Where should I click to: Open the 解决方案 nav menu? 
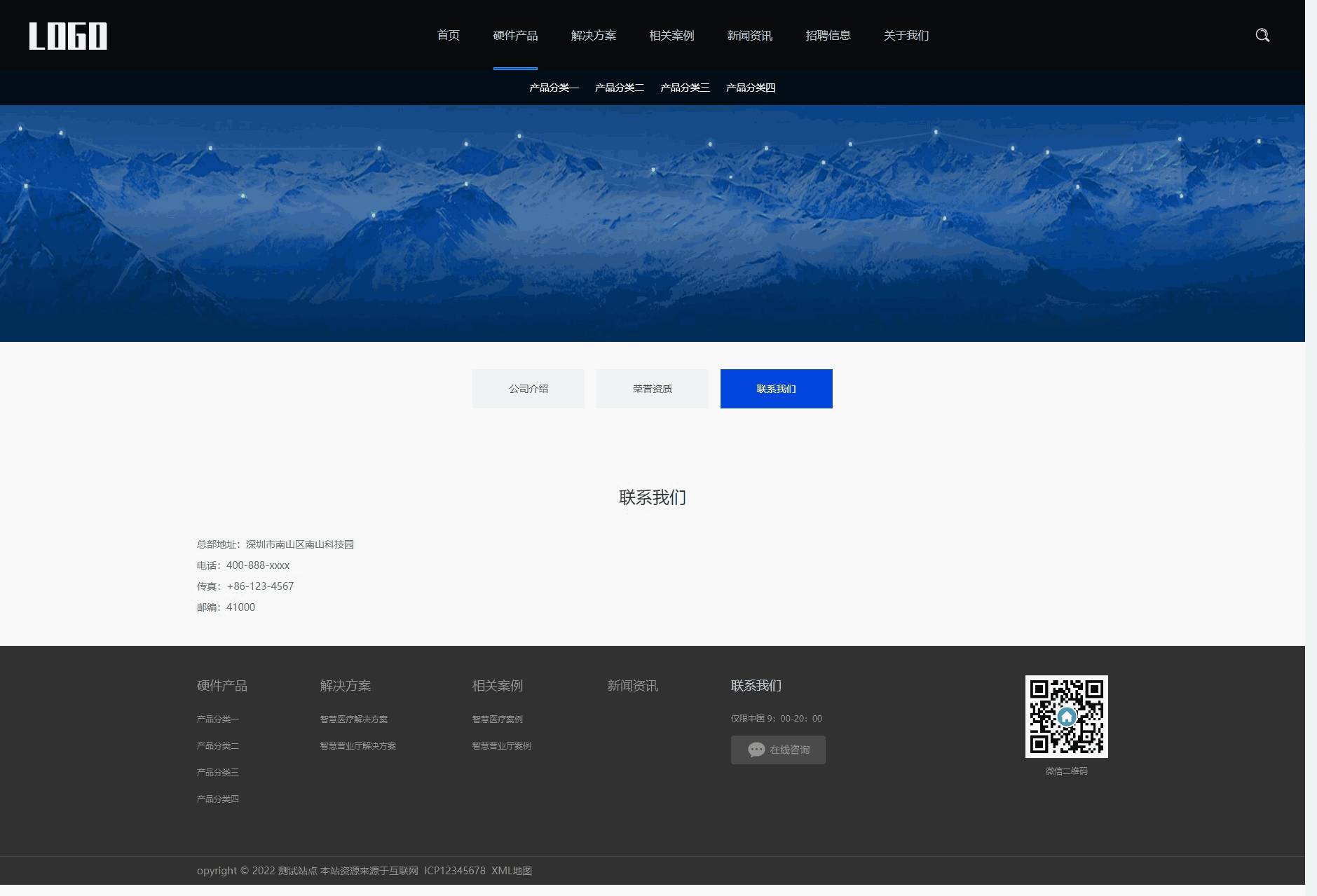click(594, 35)
